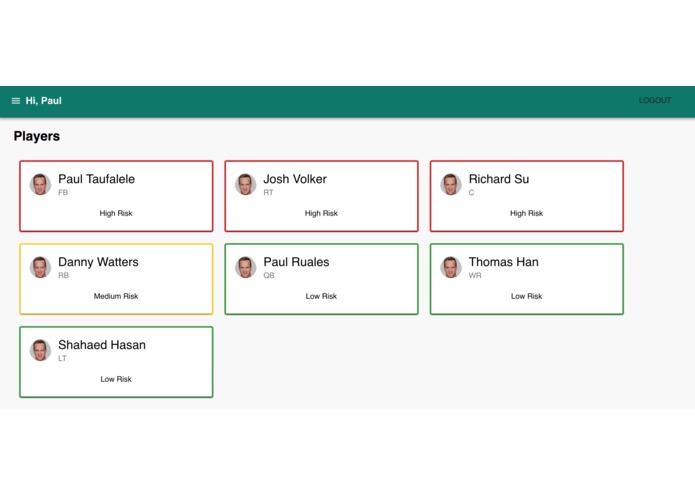Click 'High Risk' on Richard Su's card
The width and height of the screenshot is (695, 494).
[x=526, y=213]
